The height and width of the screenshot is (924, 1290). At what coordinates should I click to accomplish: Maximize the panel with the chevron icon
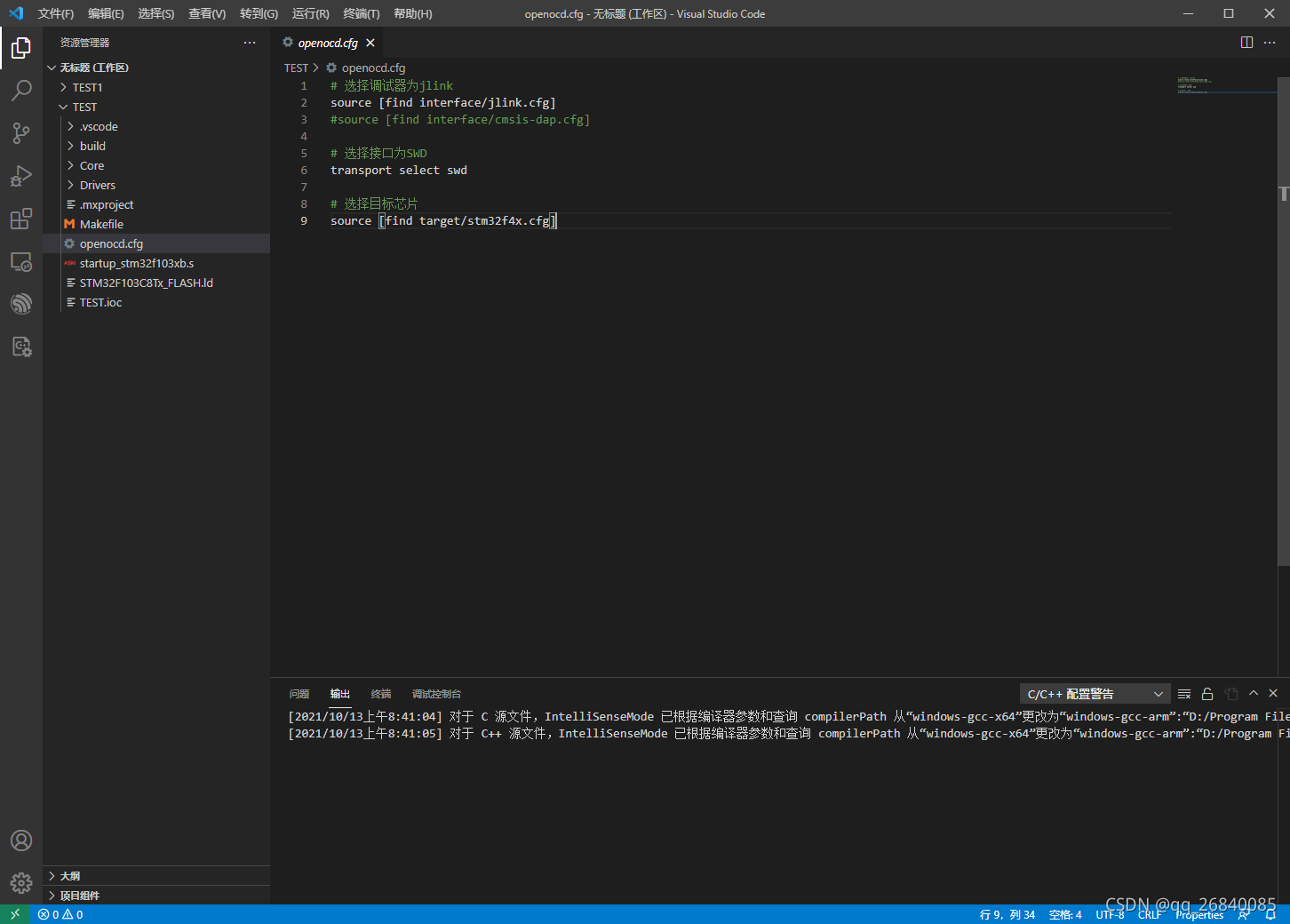click(x=1253, y=693)
